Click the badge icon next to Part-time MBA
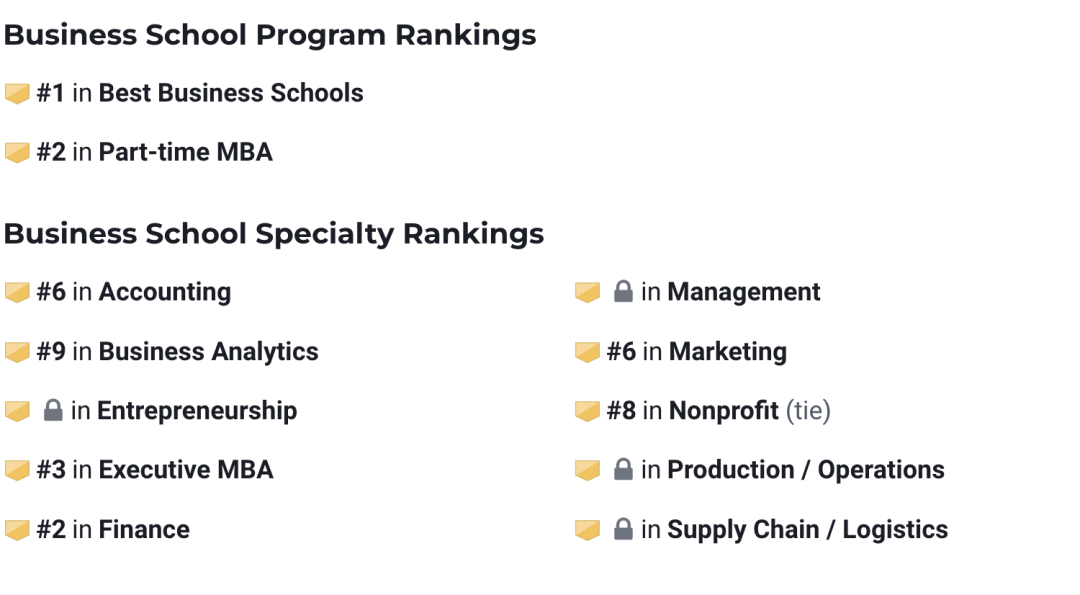This screenshot has height=595, width=1080. tap(17, 153)
